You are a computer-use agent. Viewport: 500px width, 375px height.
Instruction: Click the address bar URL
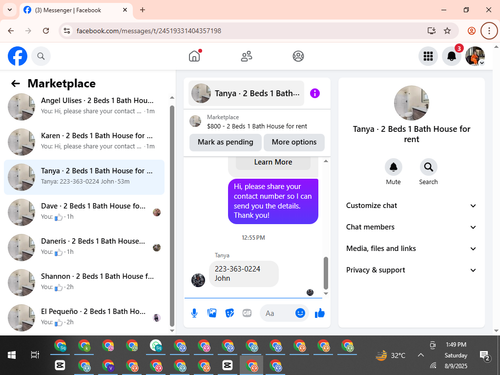coord(149,31)
